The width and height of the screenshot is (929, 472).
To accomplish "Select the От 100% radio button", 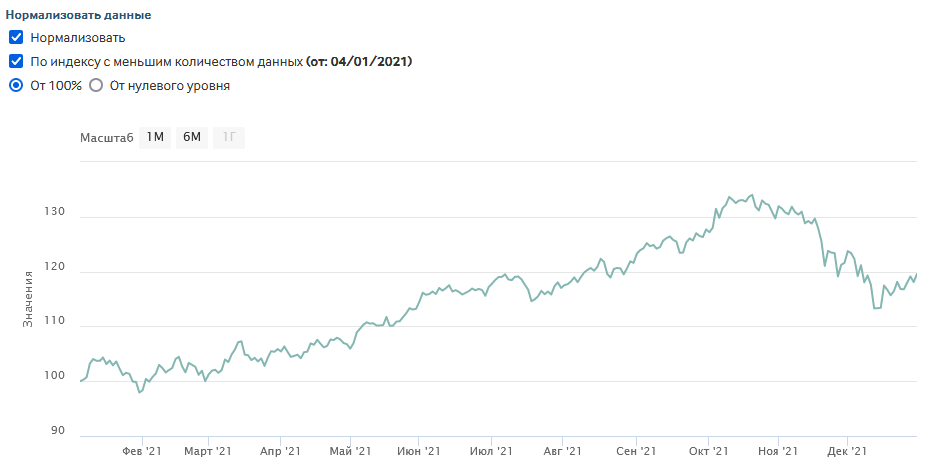I will [16, 86].
